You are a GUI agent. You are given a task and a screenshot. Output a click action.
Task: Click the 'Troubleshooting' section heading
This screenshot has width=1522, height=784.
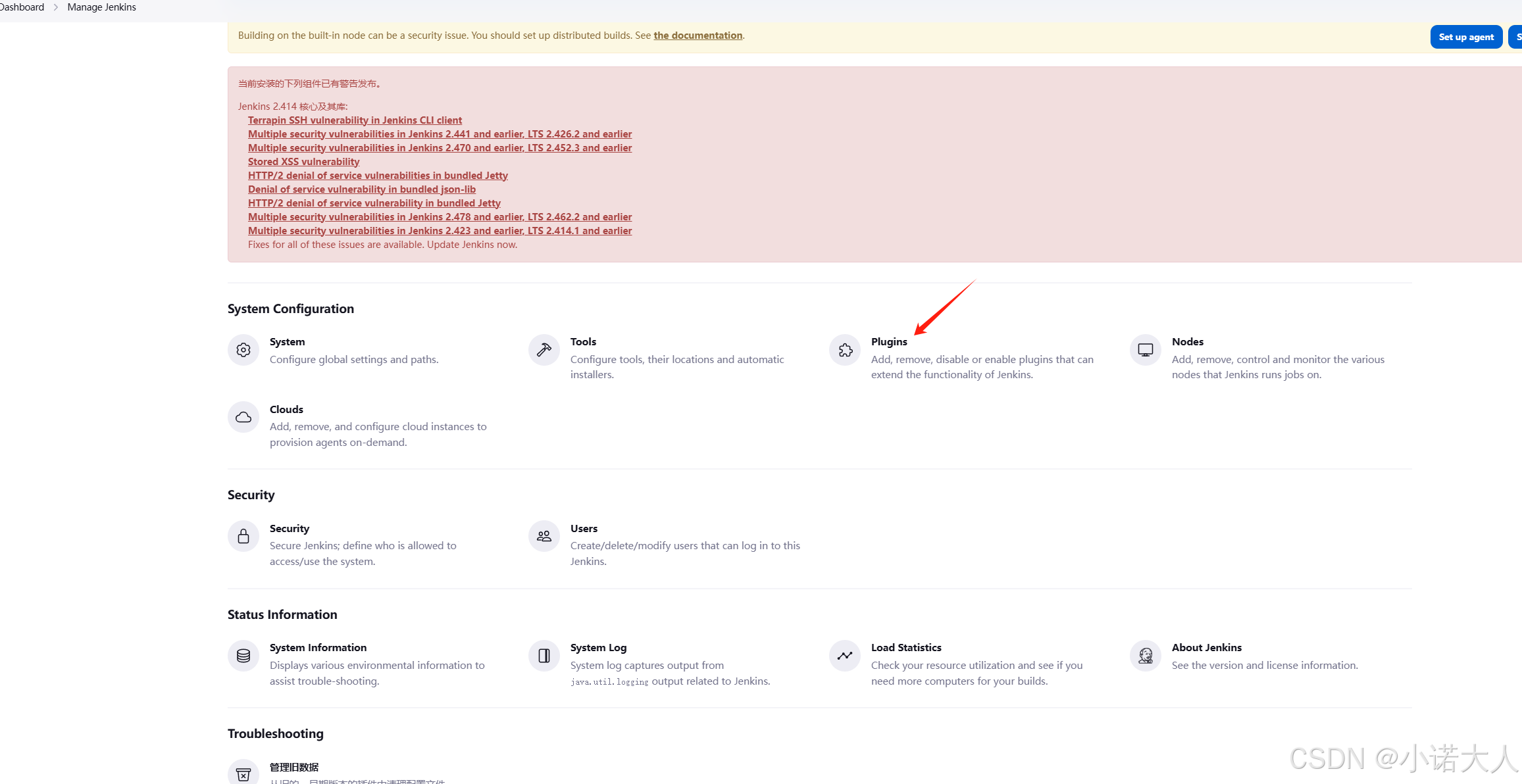click(x=276, y=734)
